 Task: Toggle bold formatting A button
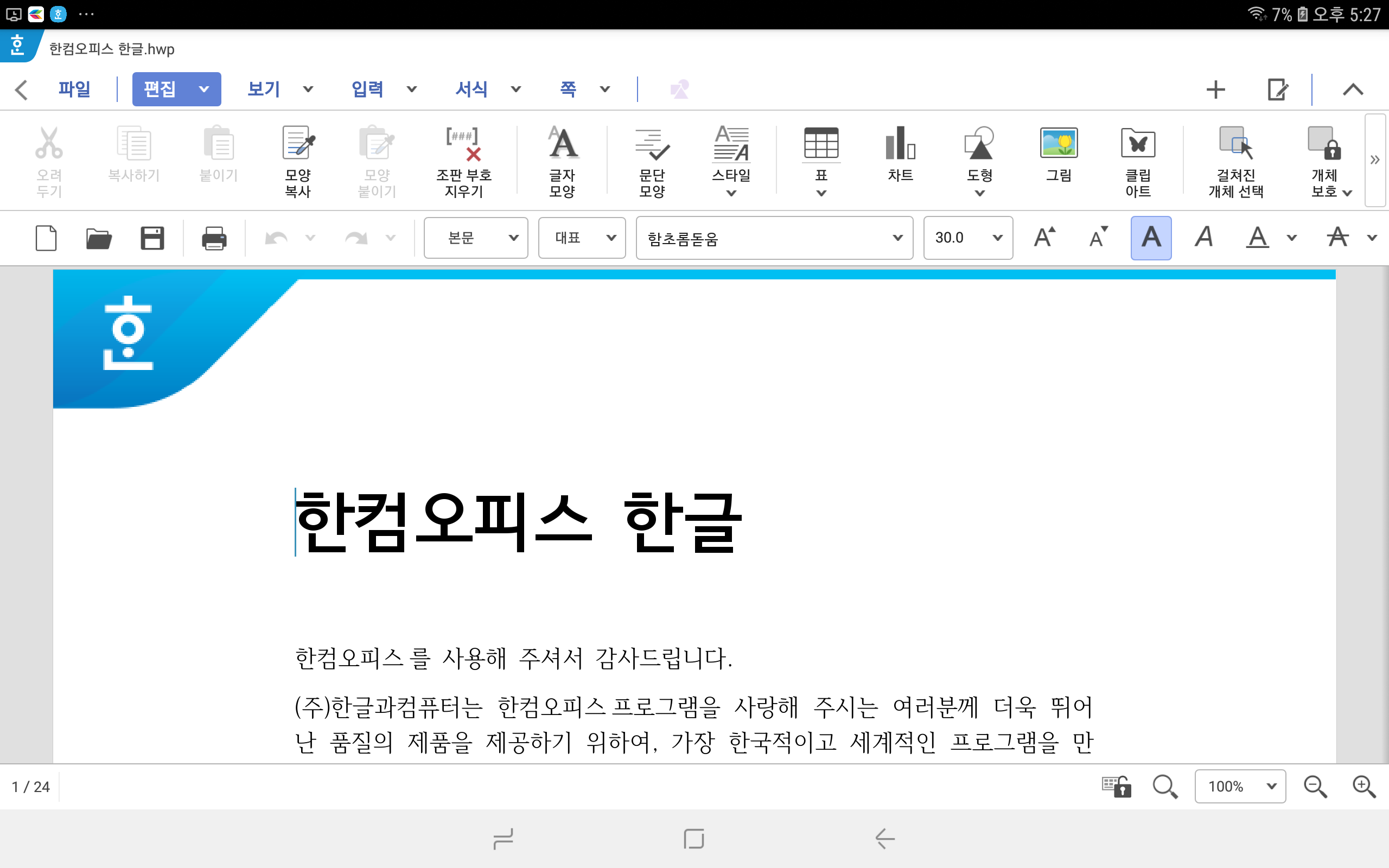coord(1151,238)
